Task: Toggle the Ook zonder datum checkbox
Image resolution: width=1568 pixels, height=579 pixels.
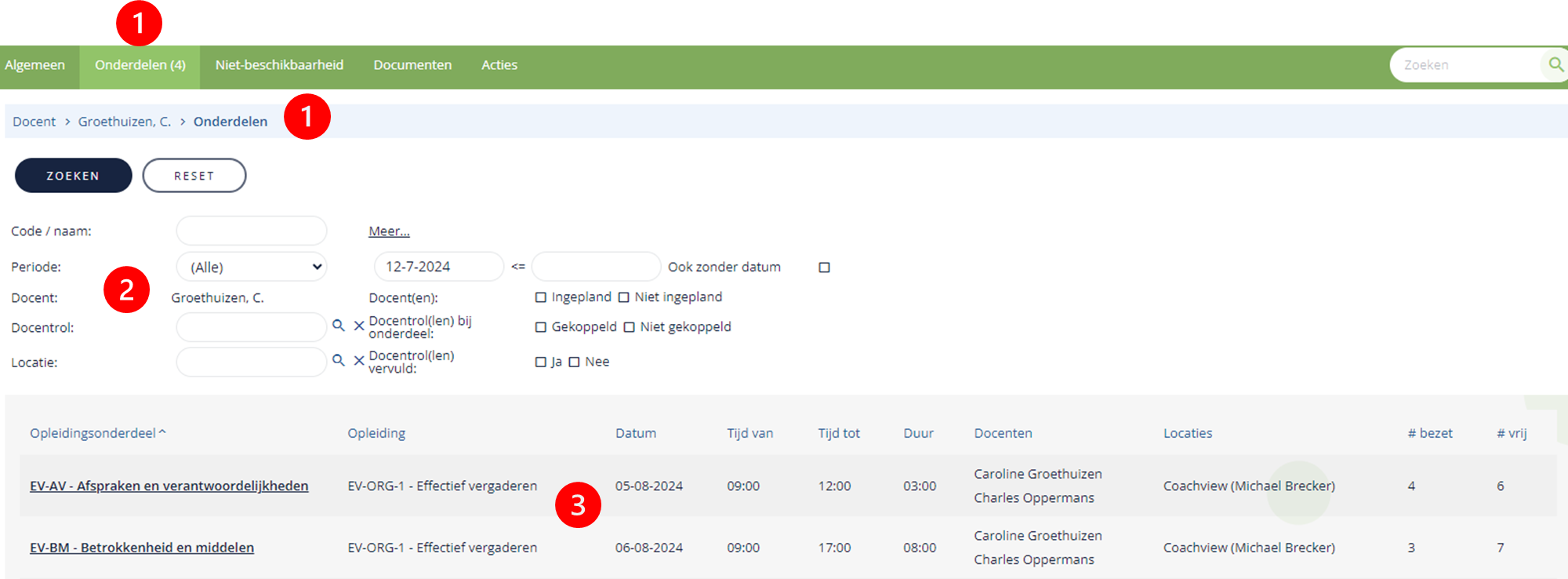Action: 824,268
